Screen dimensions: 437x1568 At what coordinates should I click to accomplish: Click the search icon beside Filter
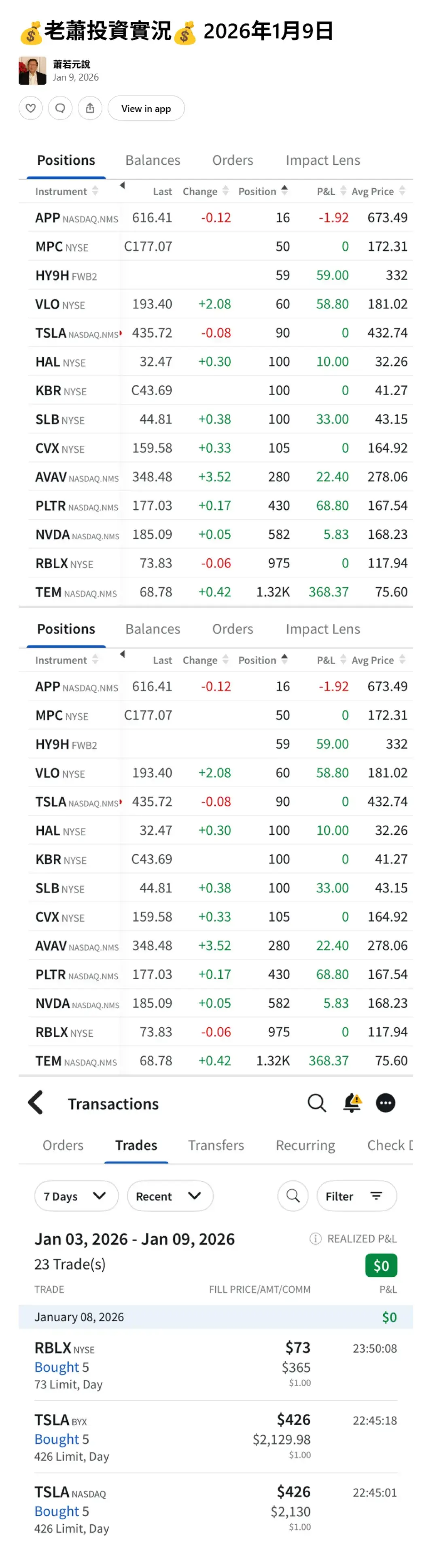point(293,1196)
